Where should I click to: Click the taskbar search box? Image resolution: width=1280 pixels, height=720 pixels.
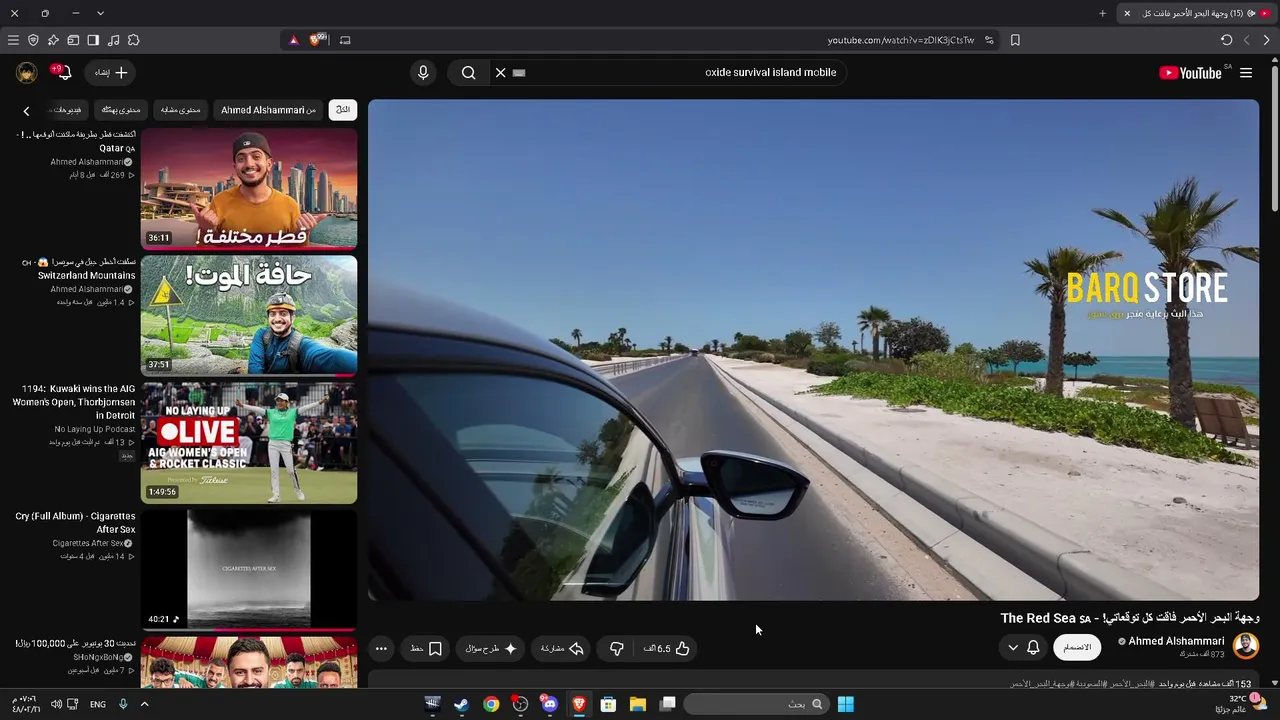[x=757, y=704]
